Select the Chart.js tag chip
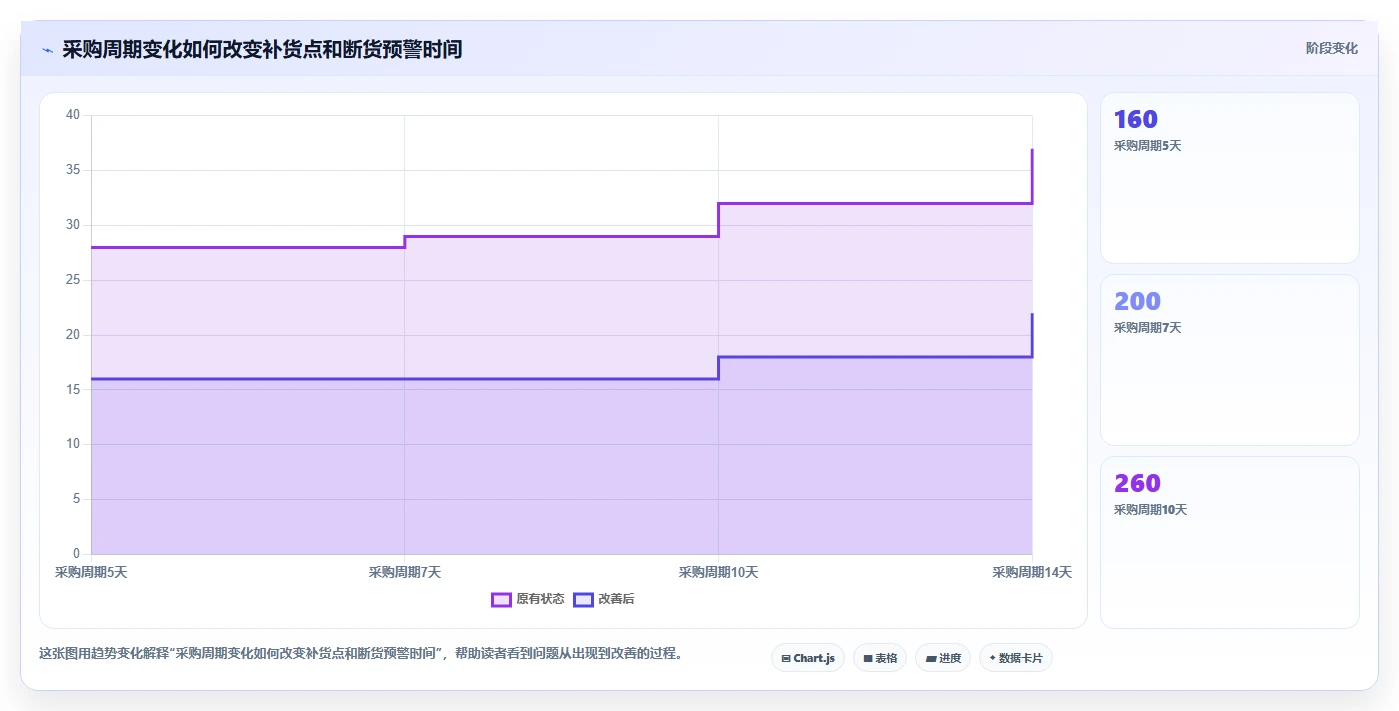Viewport: 1399px width, 711px height. (x=808, y=658)
